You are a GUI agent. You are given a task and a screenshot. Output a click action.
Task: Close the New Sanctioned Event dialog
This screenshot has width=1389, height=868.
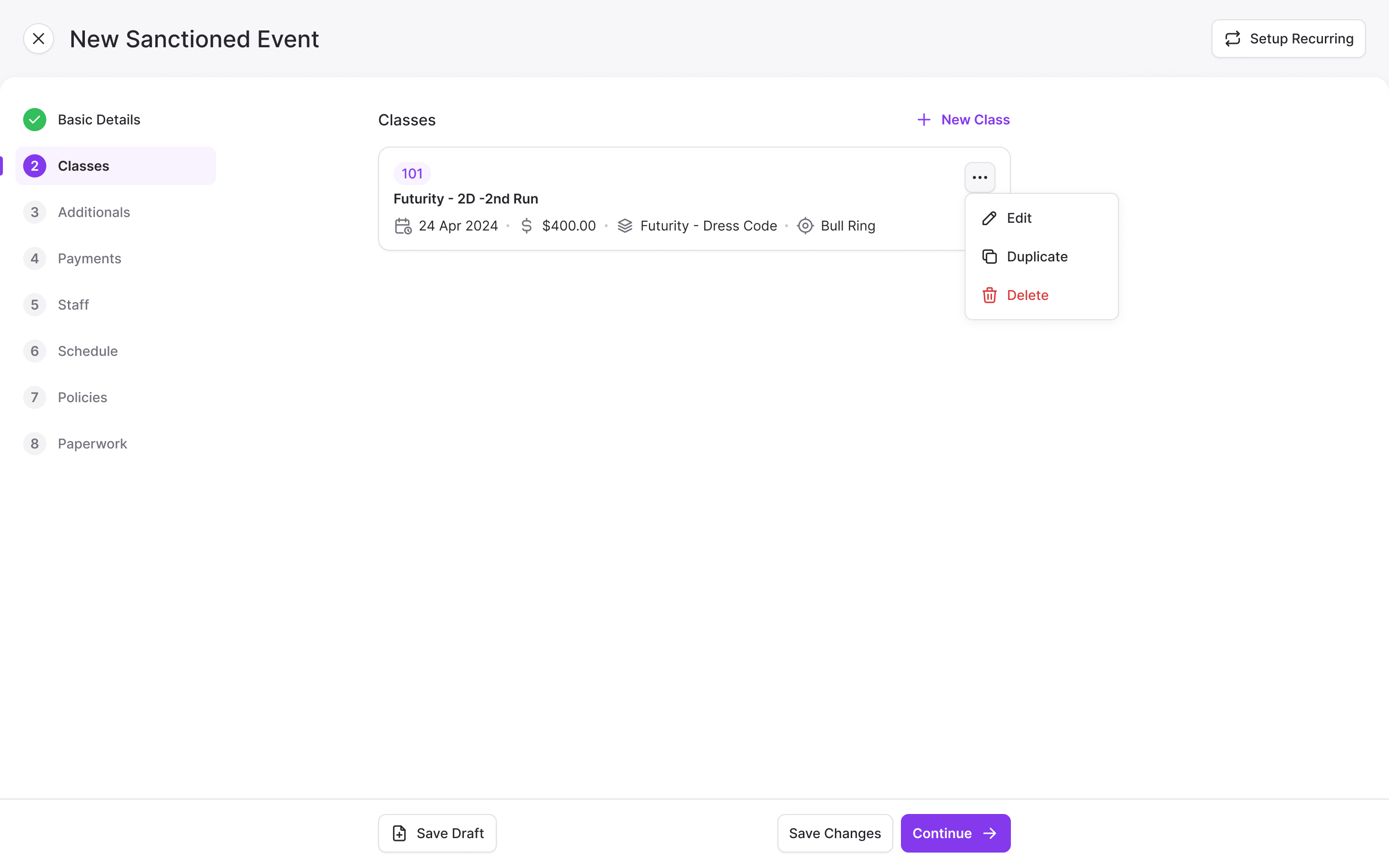tap(39, 39)
